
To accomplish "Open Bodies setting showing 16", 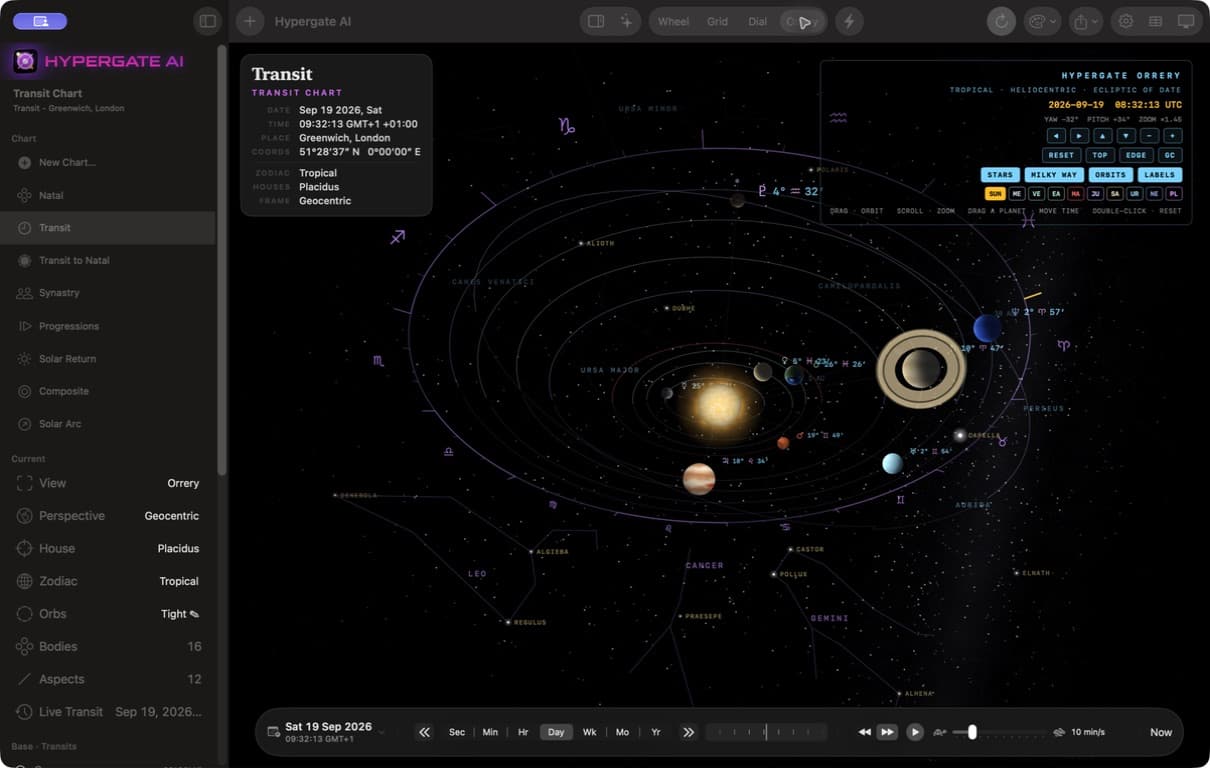I will (x=108, y=646).
